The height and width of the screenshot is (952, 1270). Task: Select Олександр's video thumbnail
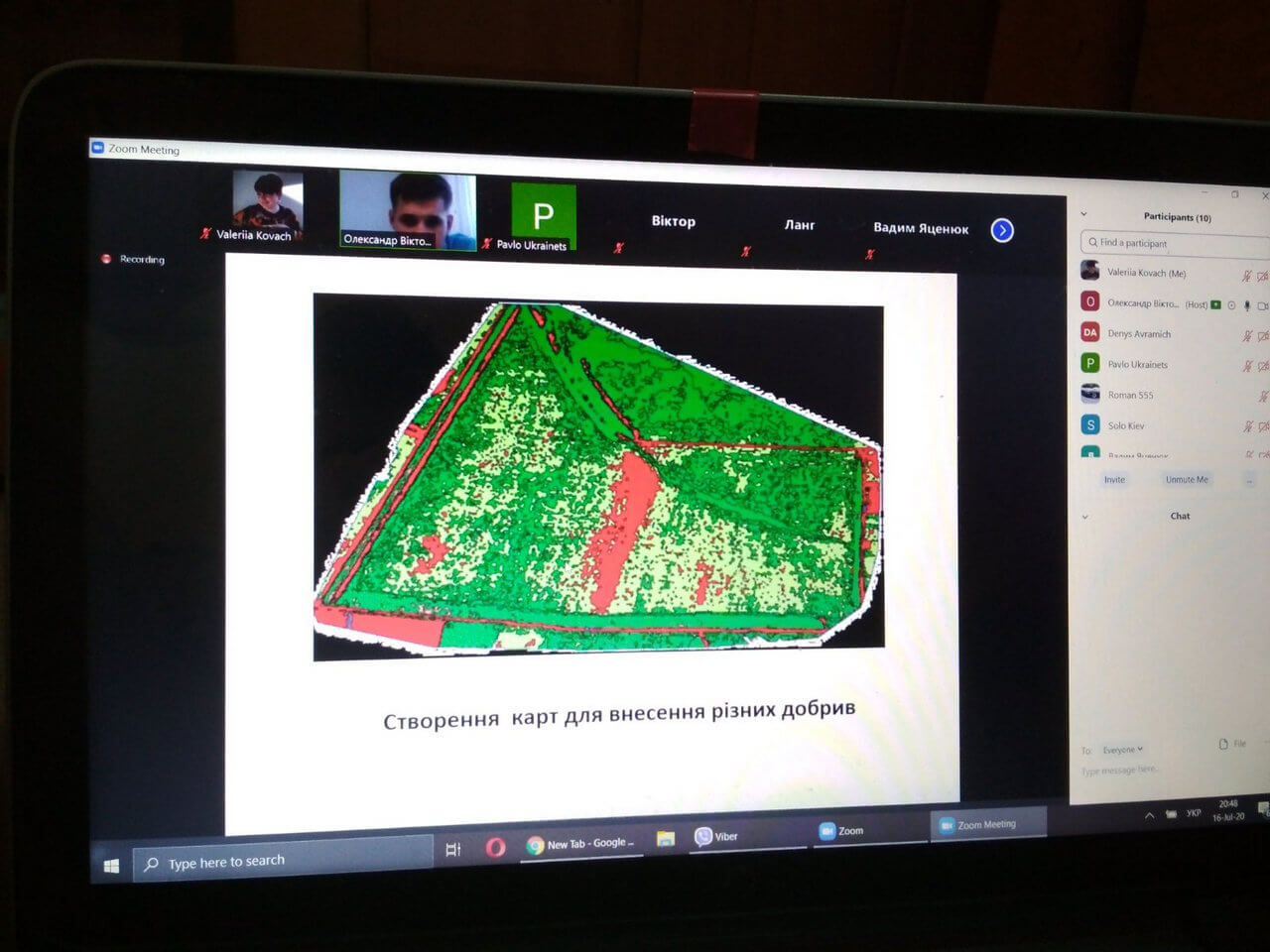coord(408,210)
